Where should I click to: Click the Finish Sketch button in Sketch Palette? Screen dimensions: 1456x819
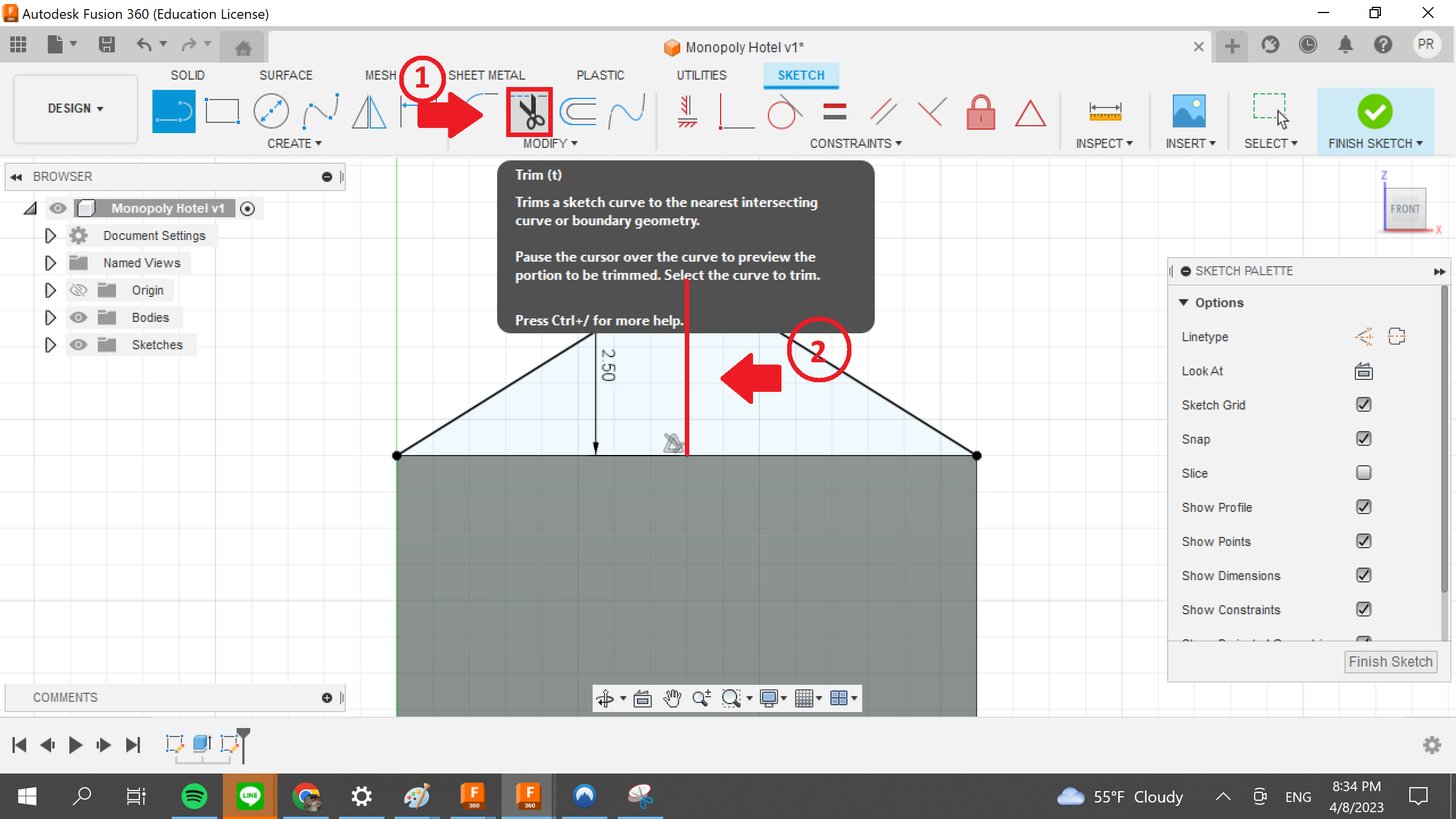click(x=1390, y=661)
